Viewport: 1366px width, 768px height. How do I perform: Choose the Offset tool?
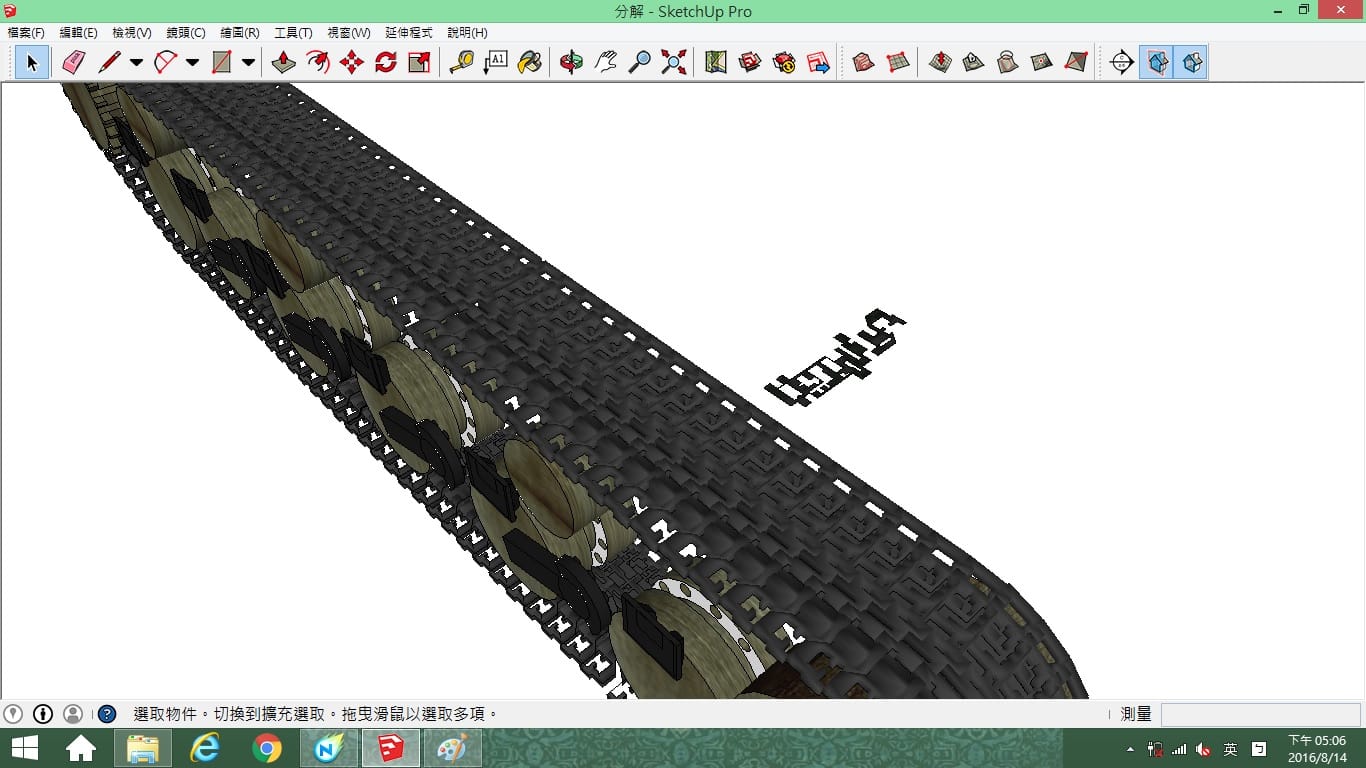pyautogui.click(x=318, y=62)
